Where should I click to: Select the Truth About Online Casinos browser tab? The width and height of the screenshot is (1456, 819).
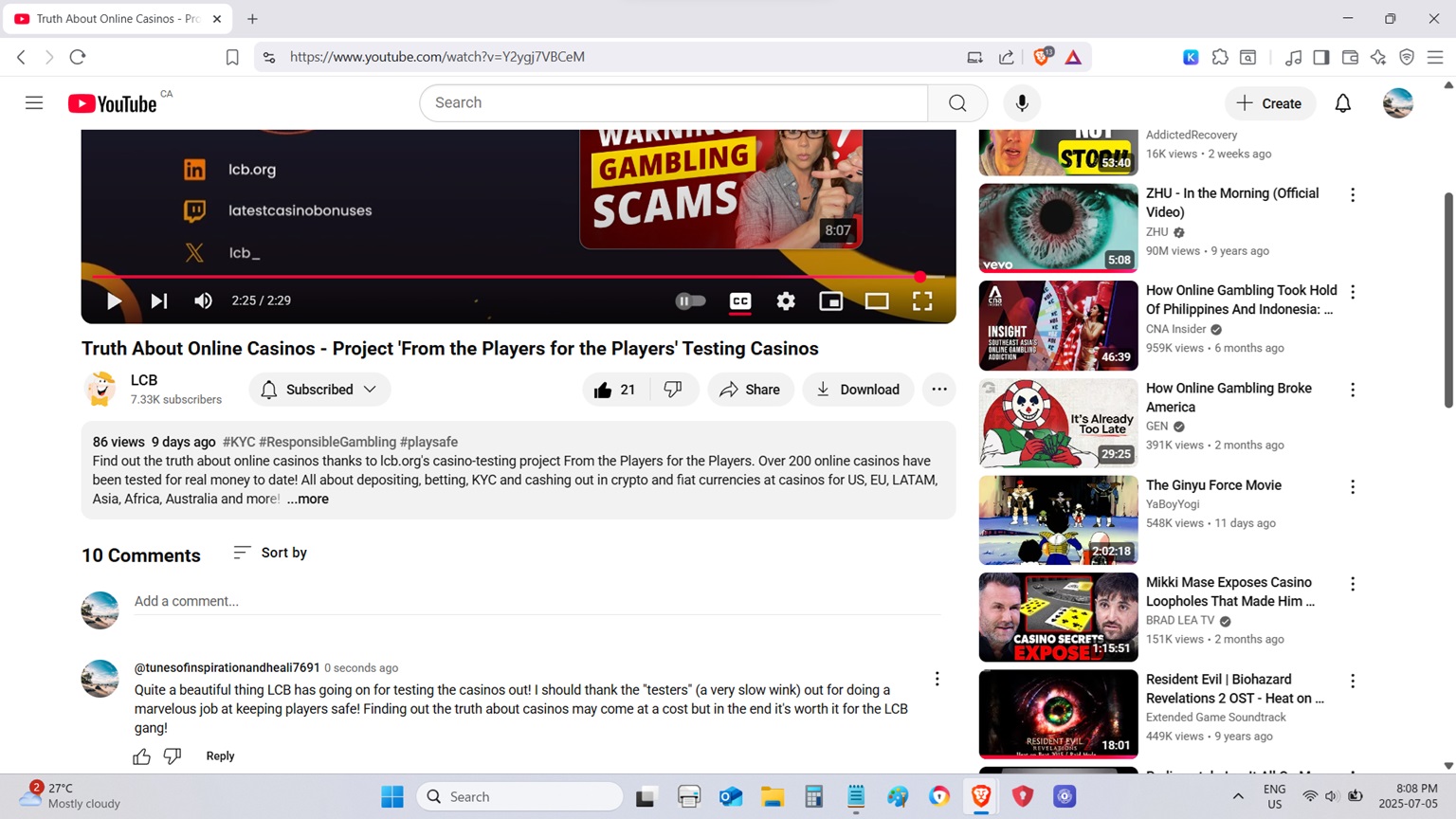pos(118,19)
